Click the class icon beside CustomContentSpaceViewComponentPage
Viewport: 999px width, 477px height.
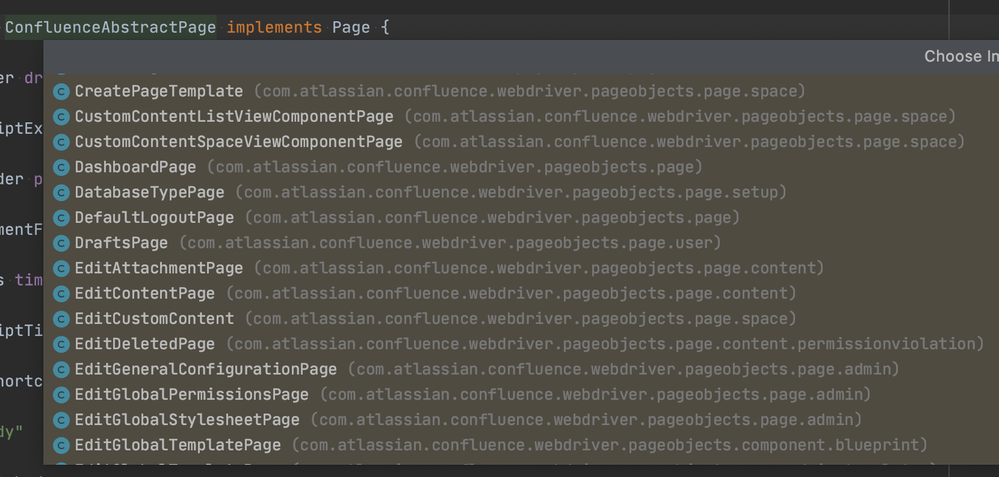(61, 142)
